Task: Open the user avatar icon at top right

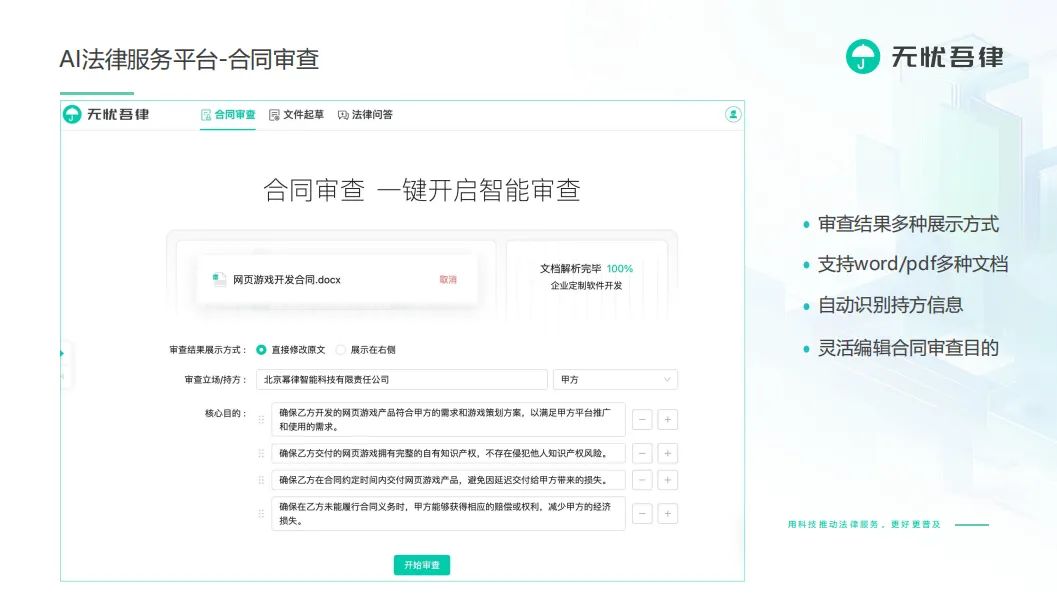Action: (x=735, y=115)
